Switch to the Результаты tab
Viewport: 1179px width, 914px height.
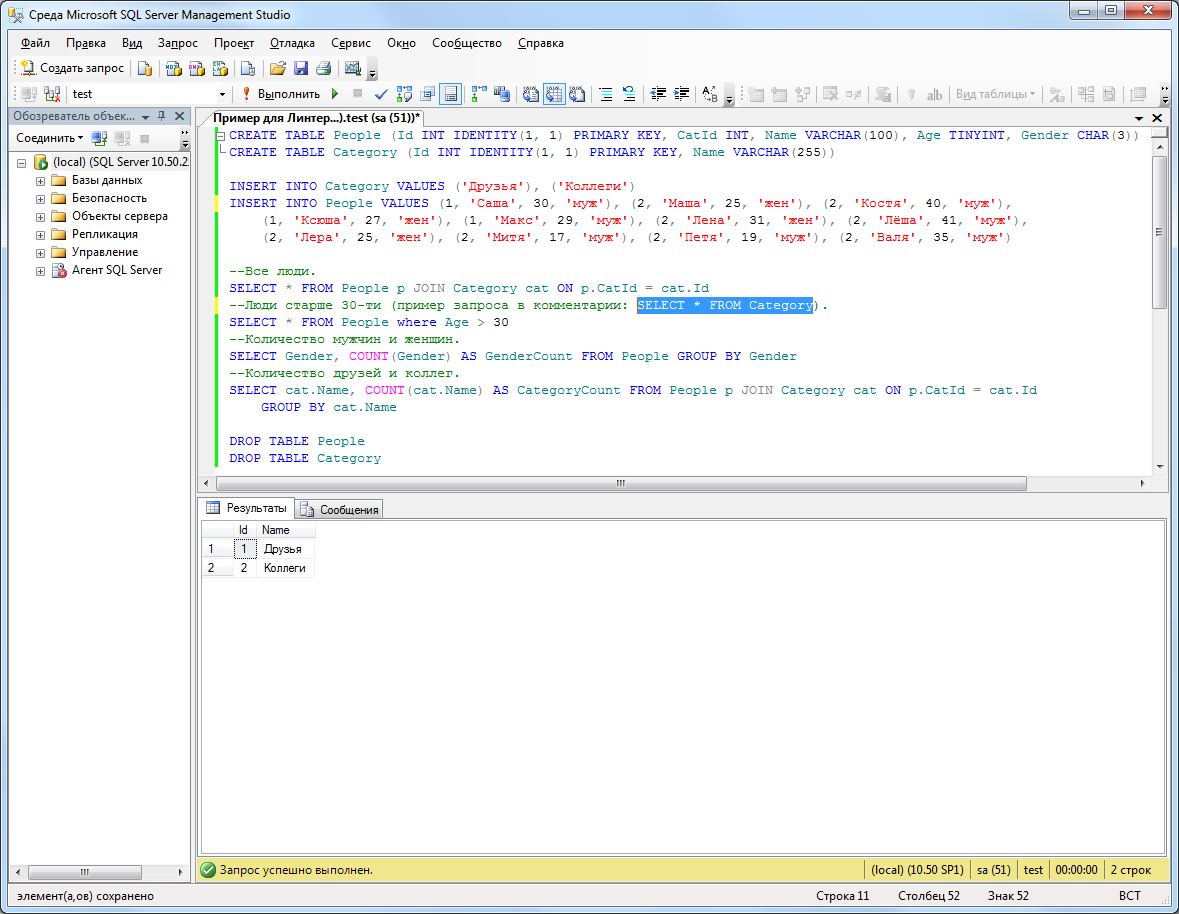pyautogui.click(x=247, y=508)
